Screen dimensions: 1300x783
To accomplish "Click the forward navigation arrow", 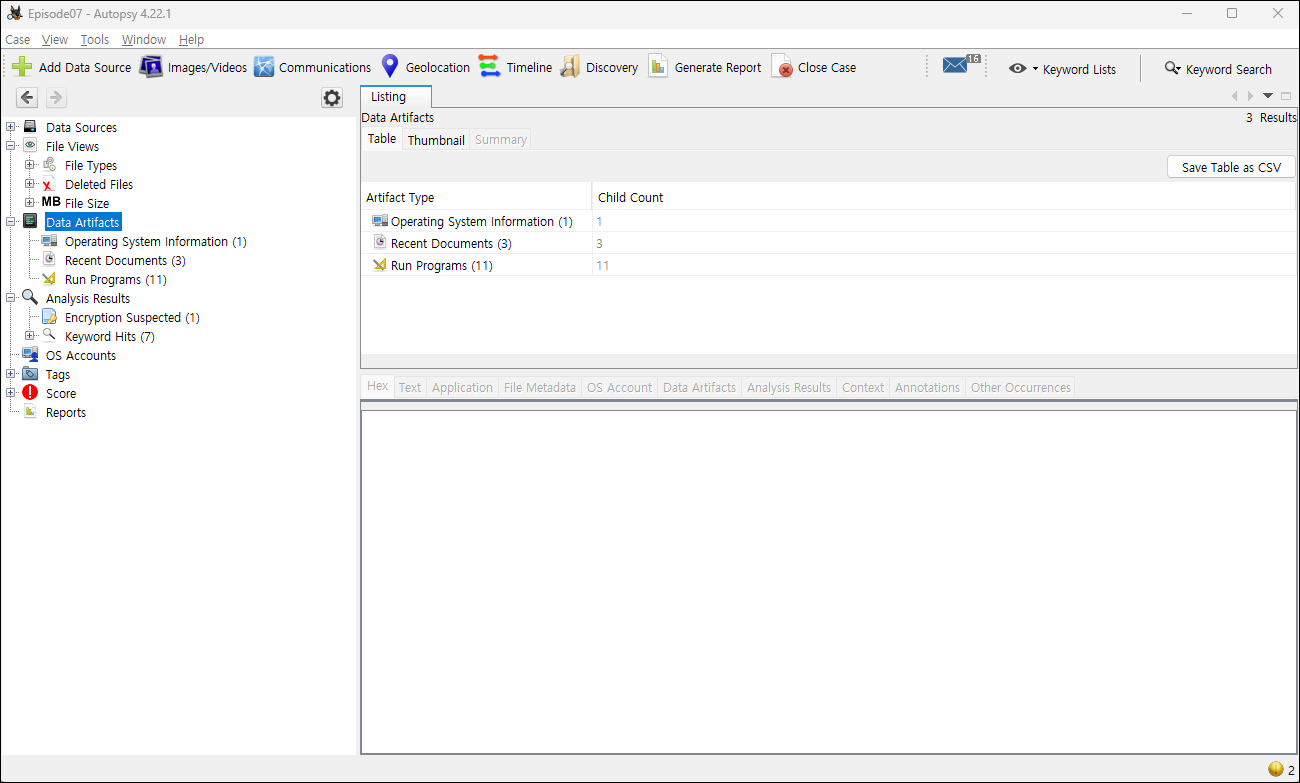I will pos(56,97).
